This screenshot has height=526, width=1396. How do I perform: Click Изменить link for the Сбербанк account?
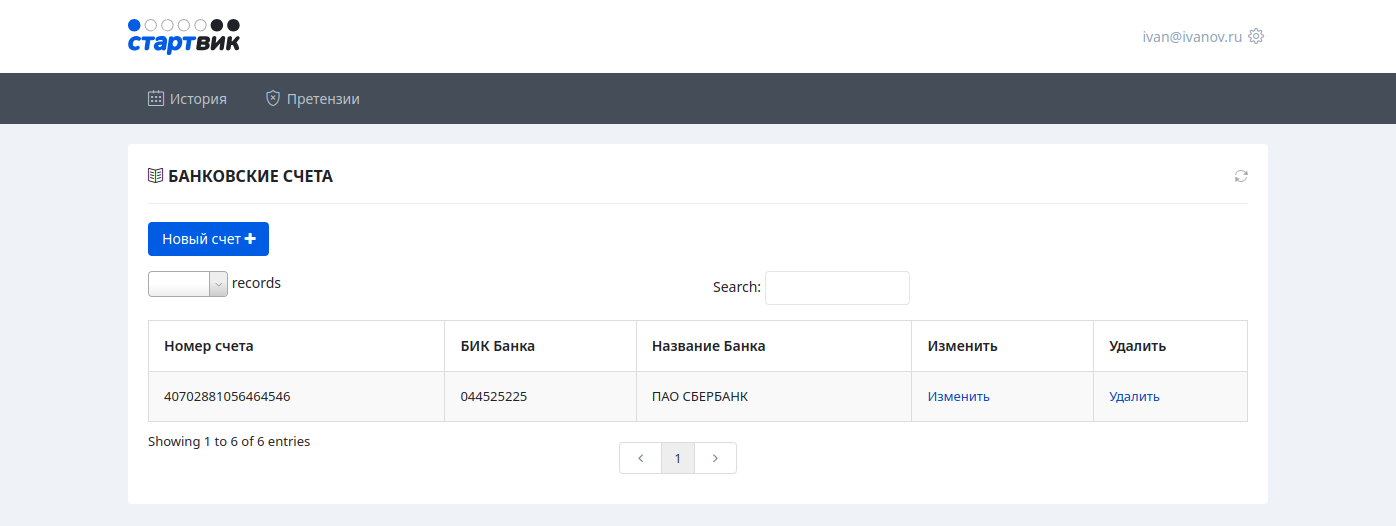[x=958, y=397]
